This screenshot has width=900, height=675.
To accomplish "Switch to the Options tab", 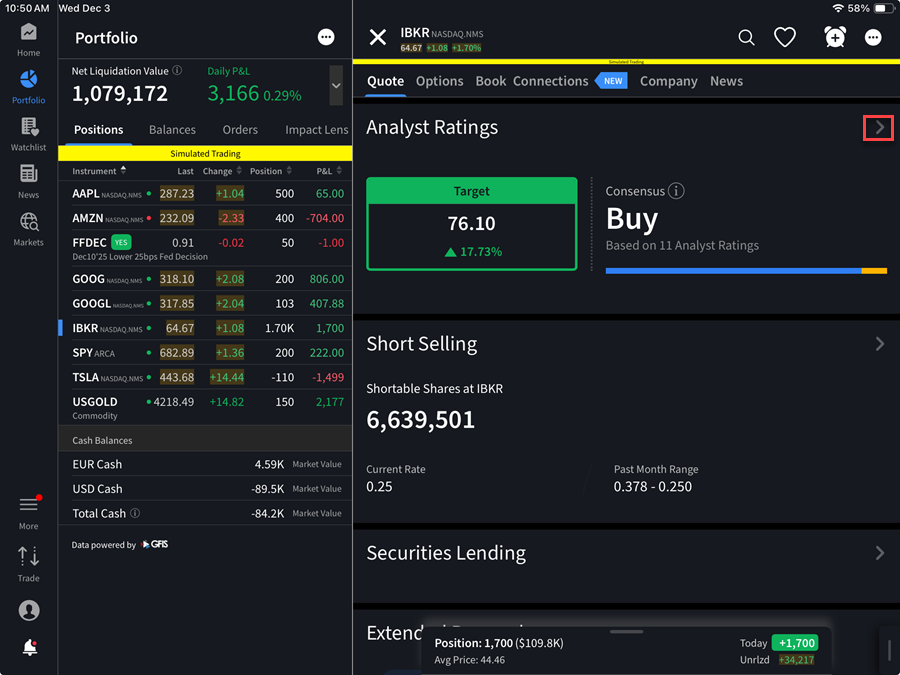I will coord(439,81).
